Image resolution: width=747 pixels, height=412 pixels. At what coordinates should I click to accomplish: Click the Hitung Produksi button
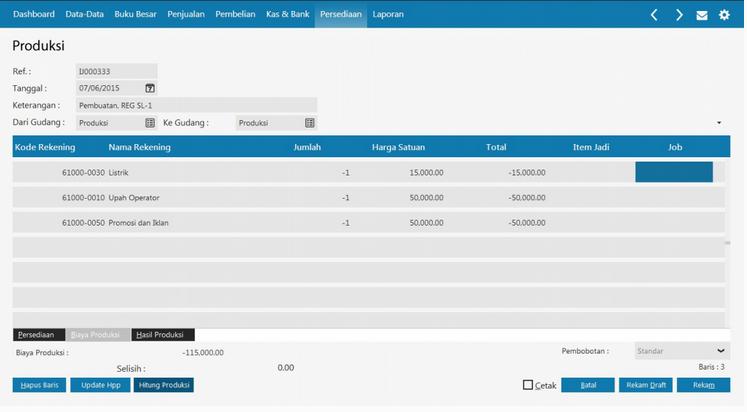[x=163, y=385]
